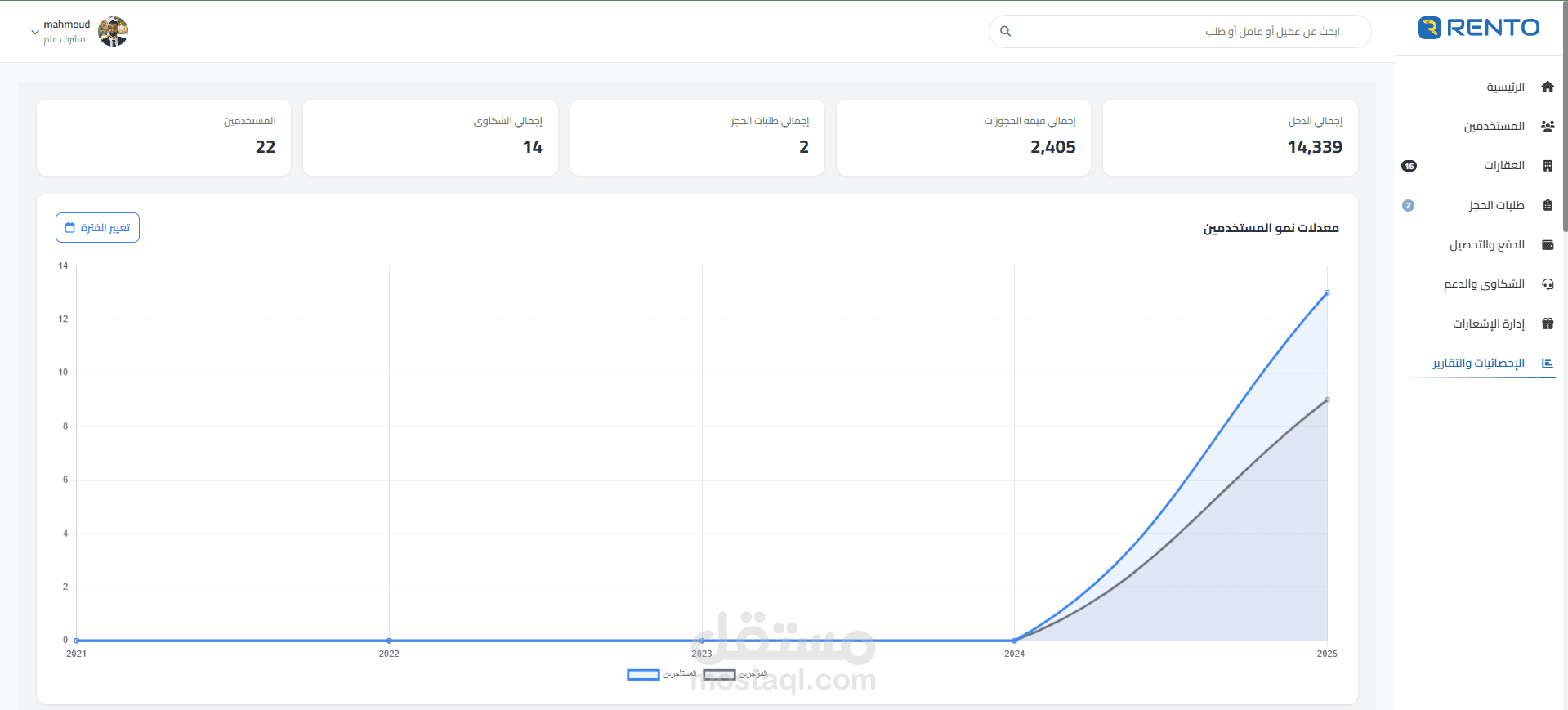
Task: Click the gift icon for إدارة الإشعارات
Action: click(x=1547, y=324)
